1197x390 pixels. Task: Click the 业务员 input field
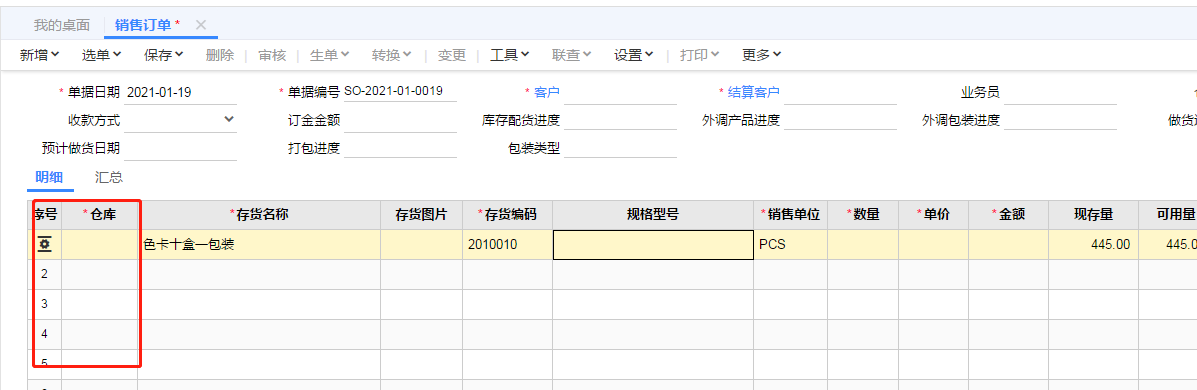click(1060, 92)
